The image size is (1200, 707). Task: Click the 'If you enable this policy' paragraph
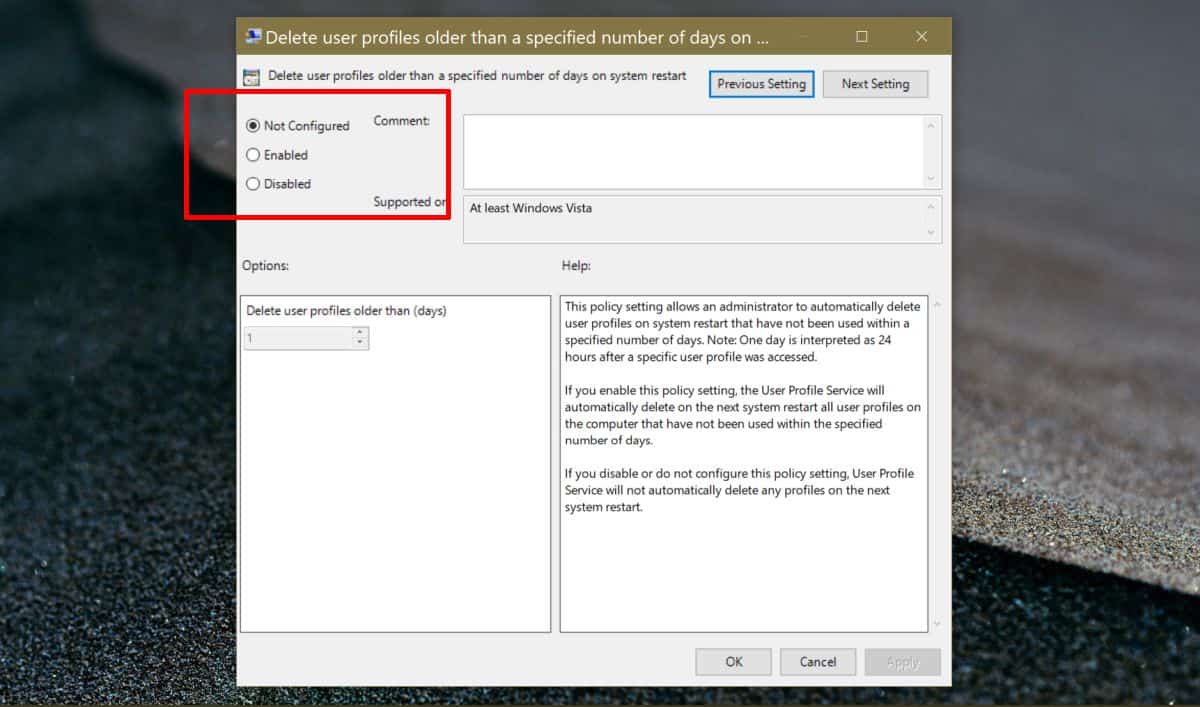pyautogui.click(x=742, y=415)
